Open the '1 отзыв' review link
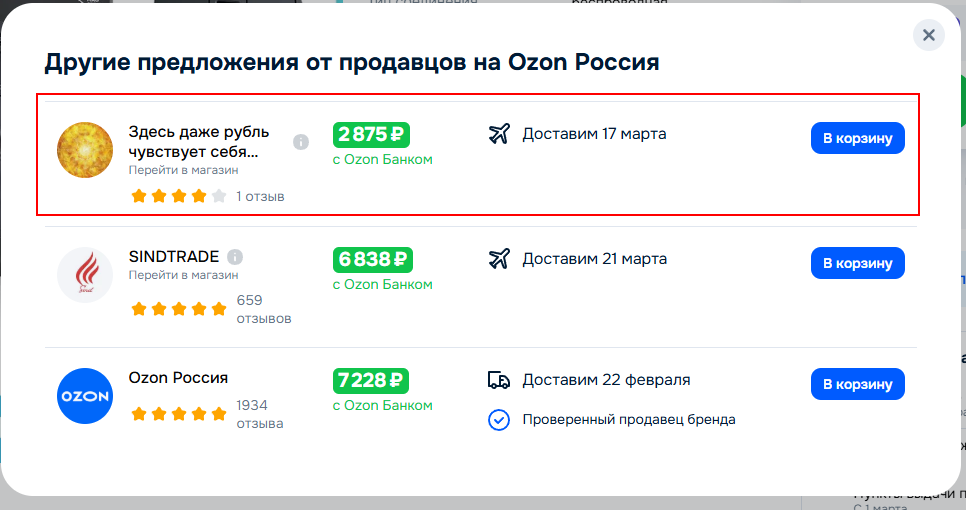 tap(260, 197)
